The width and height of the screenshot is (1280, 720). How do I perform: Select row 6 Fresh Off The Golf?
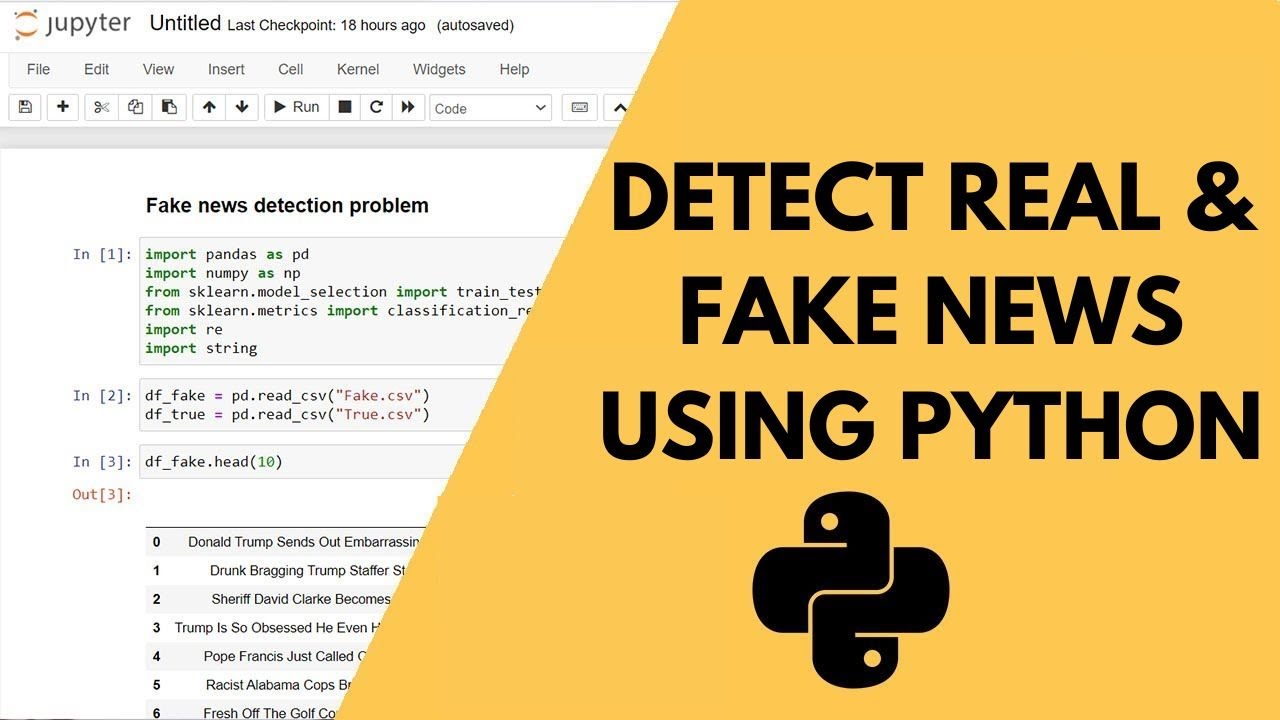tap(242, 710)
